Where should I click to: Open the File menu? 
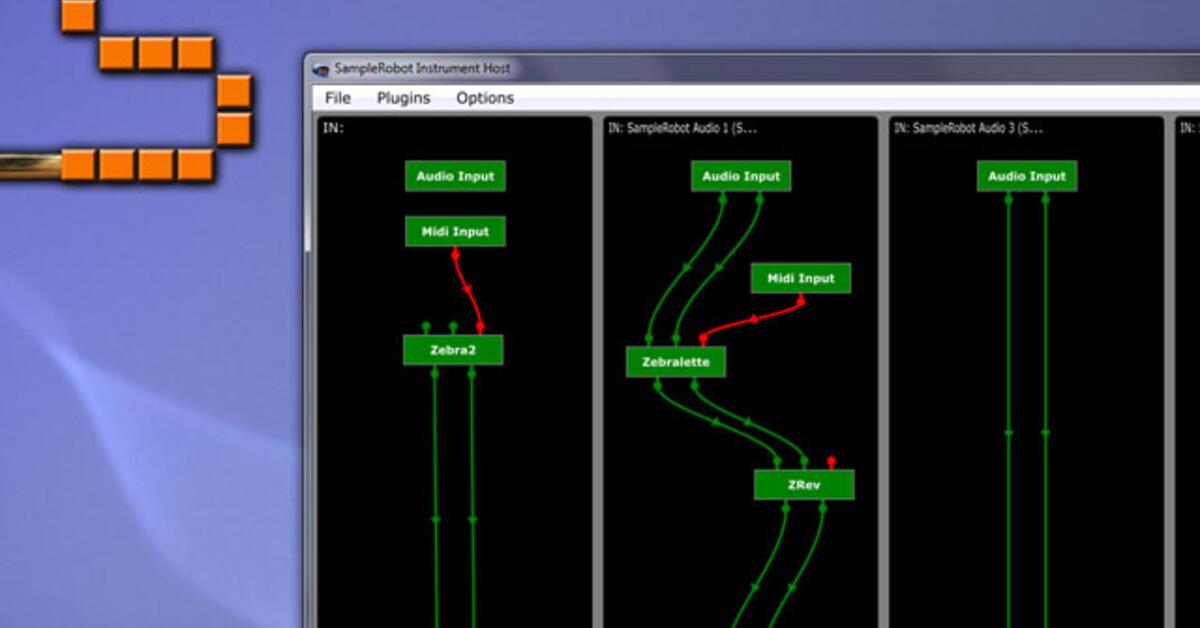pos(338,98)
